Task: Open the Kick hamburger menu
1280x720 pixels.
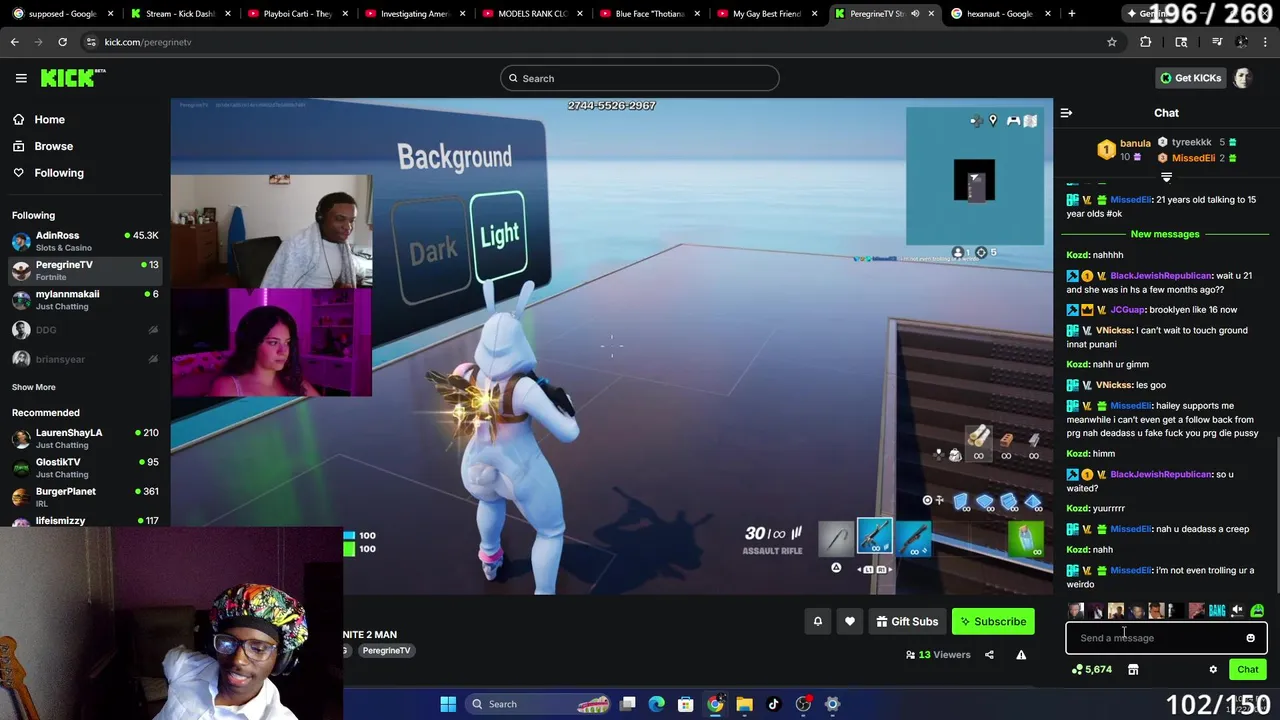Action: [x=20, y=78]
